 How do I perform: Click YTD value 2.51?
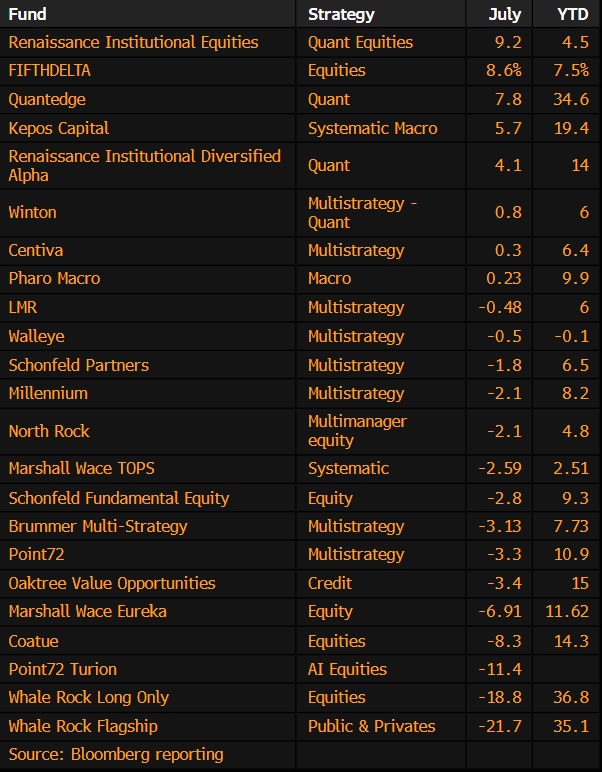point(571,468)
